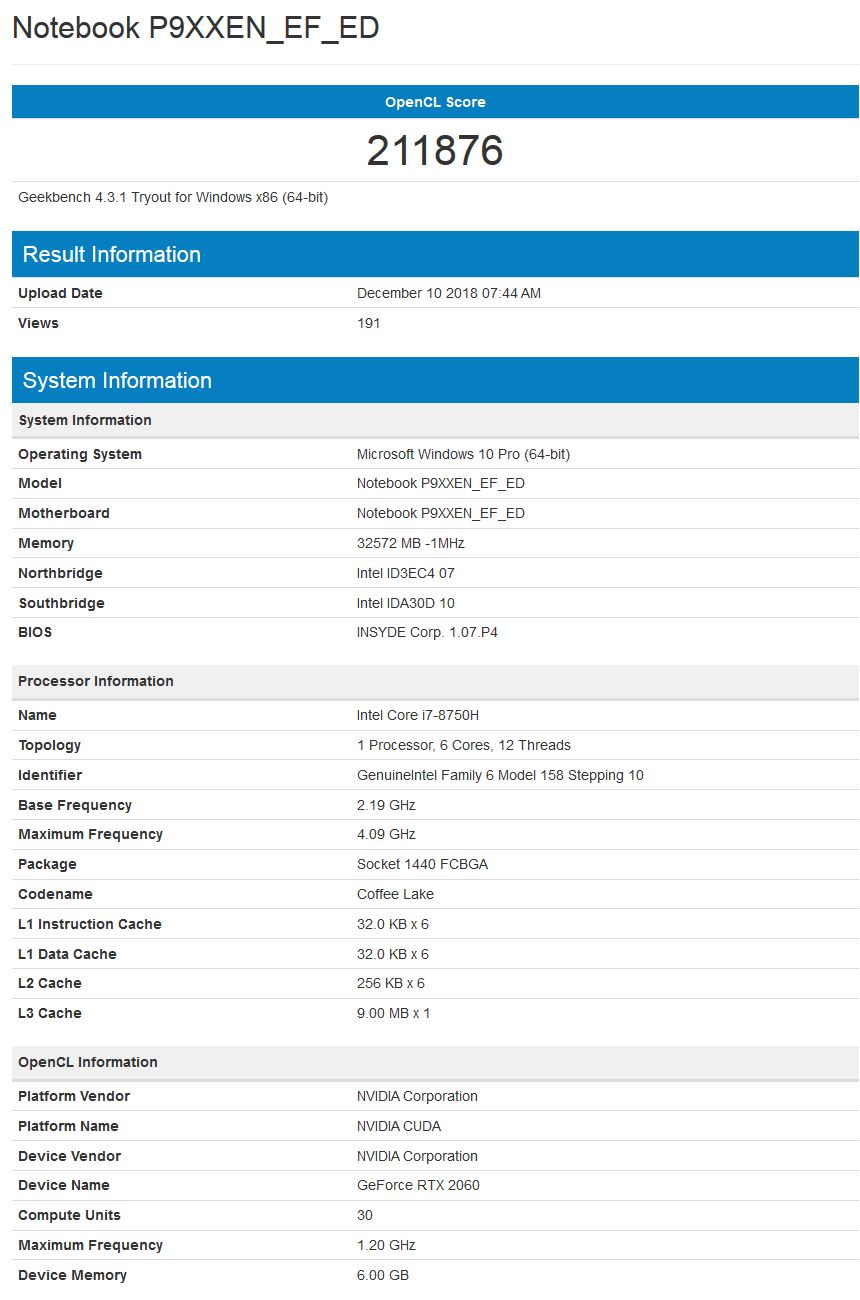Click the Package label
Viewport: 860px width, 1300px height.
(x=47, y=864)
